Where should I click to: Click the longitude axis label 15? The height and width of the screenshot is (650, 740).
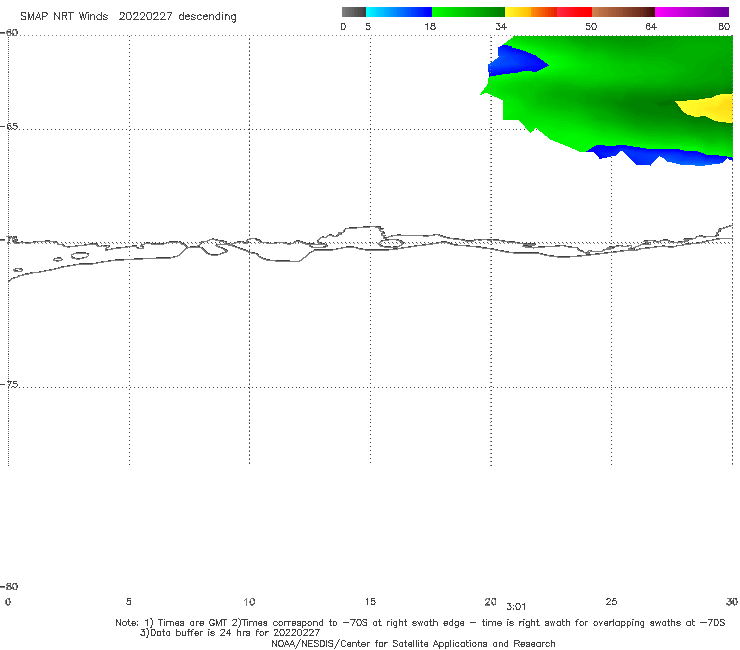point(370,601)
